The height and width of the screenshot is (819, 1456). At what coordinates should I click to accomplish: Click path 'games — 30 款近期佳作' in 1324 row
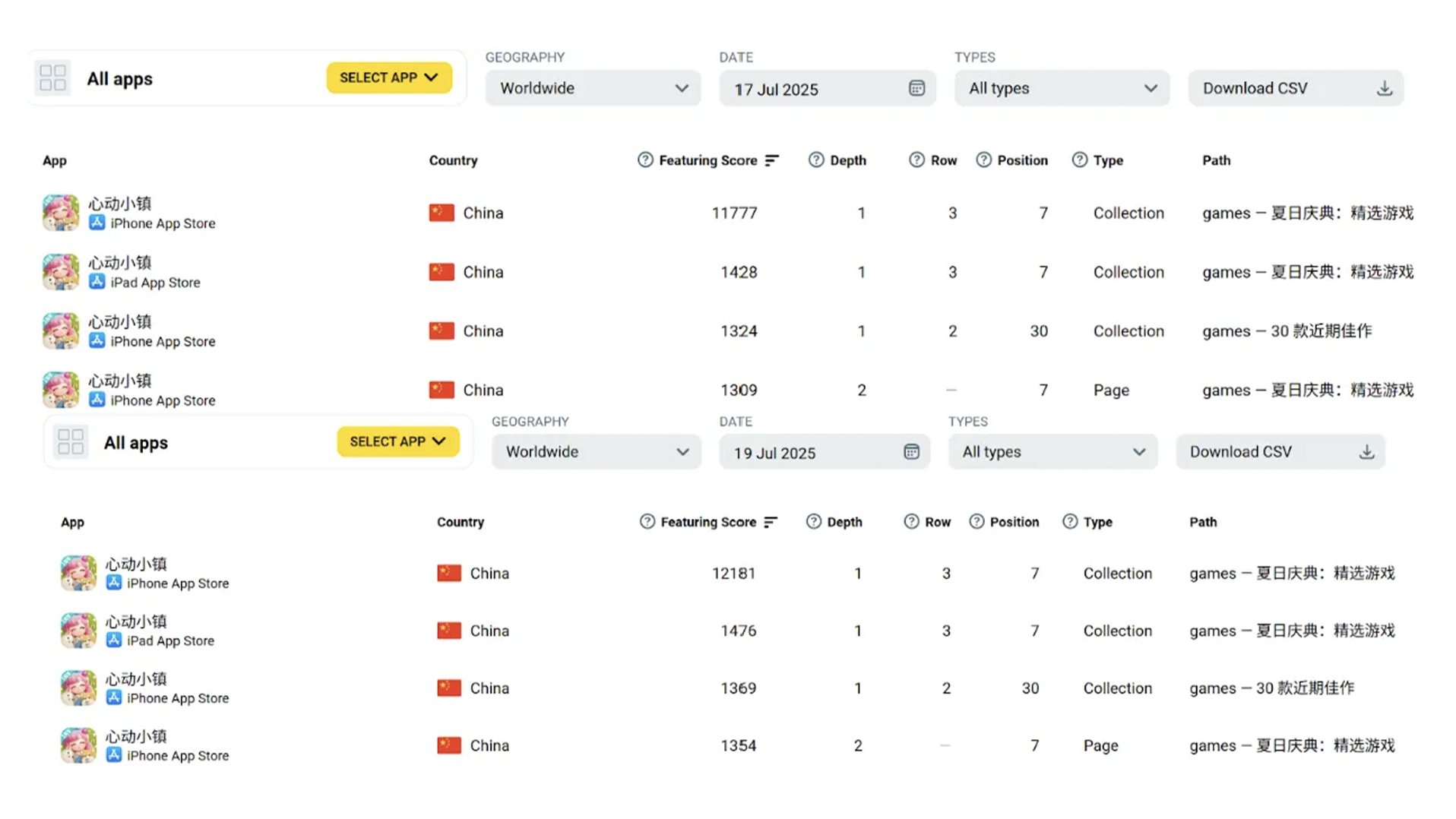click(1287, 331)
